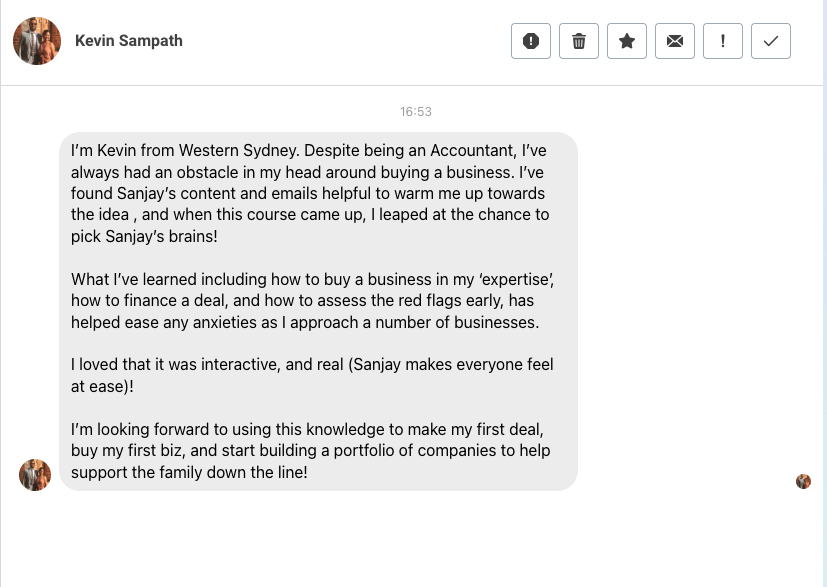Click the tiny read-receipt avatar at right
The height and width of the screenshot is (587, 827).
(803, 481)
